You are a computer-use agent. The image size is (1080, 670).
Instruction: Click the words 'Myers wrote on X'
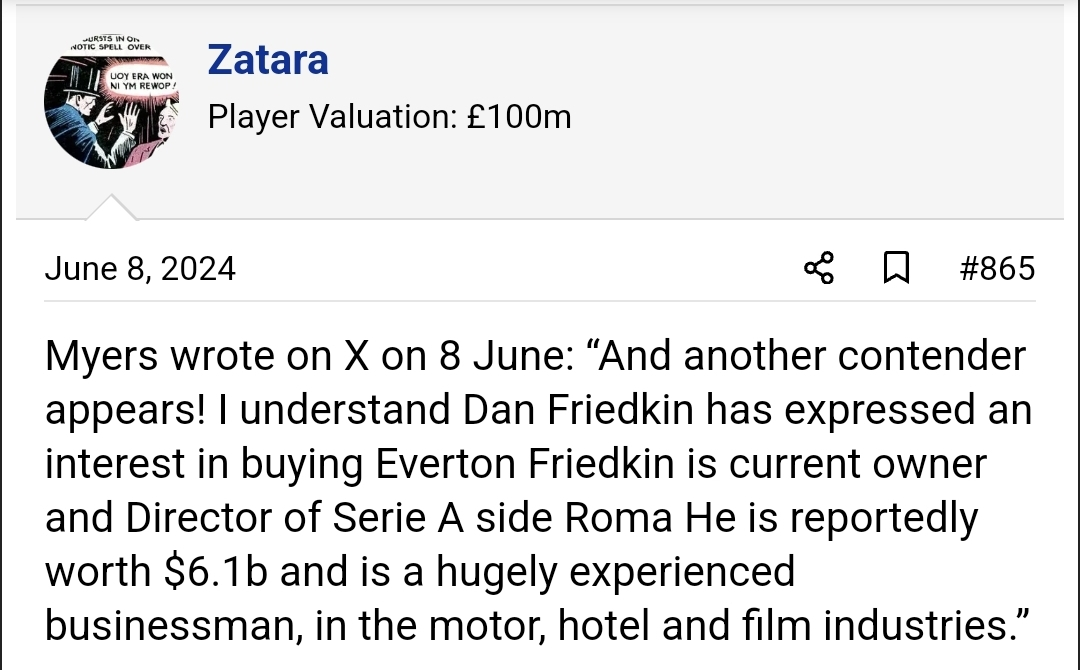195,357
